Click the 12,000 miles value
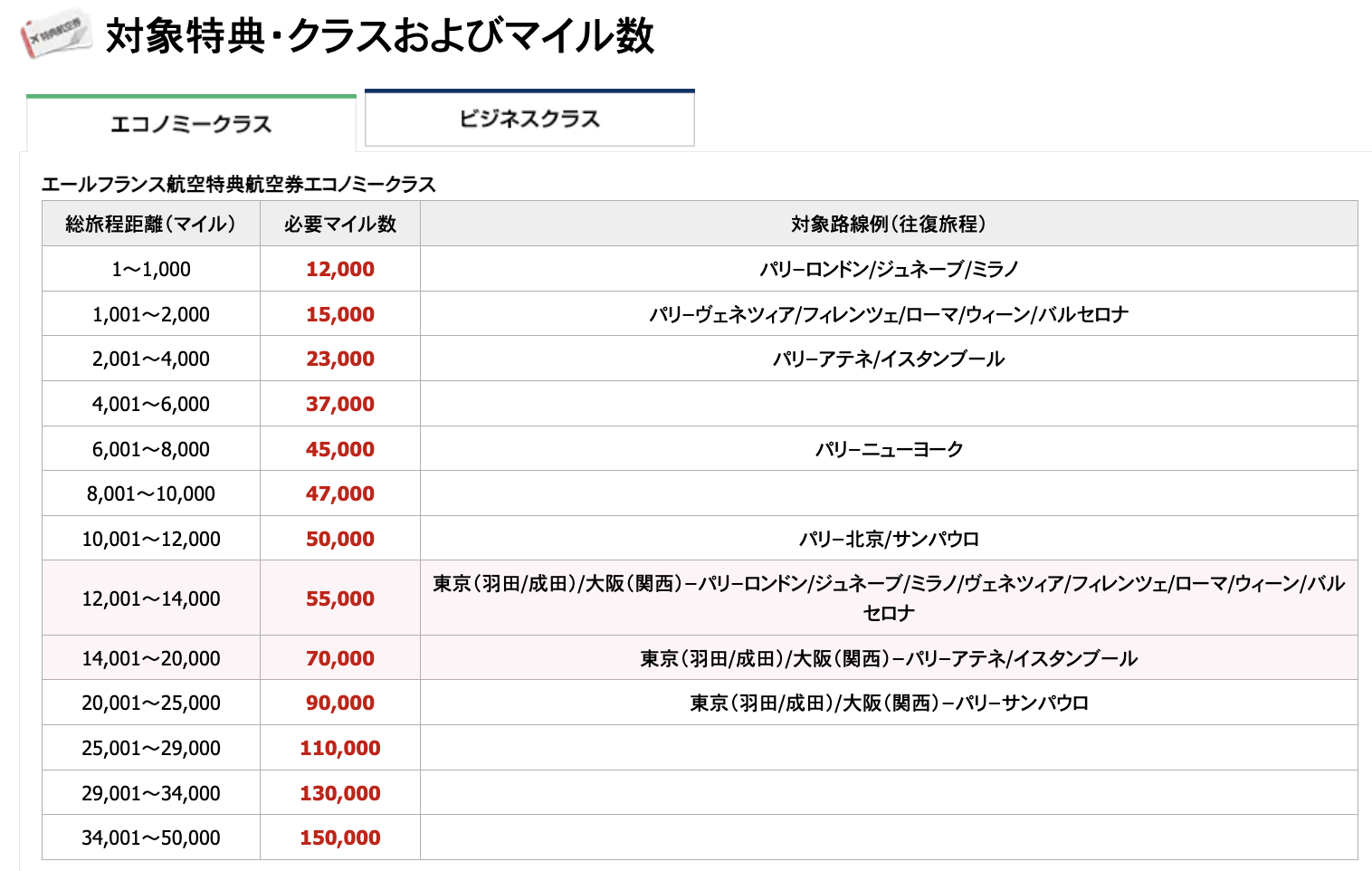The height and width of the screenshot is (871, 1372). tap(340, 269)
